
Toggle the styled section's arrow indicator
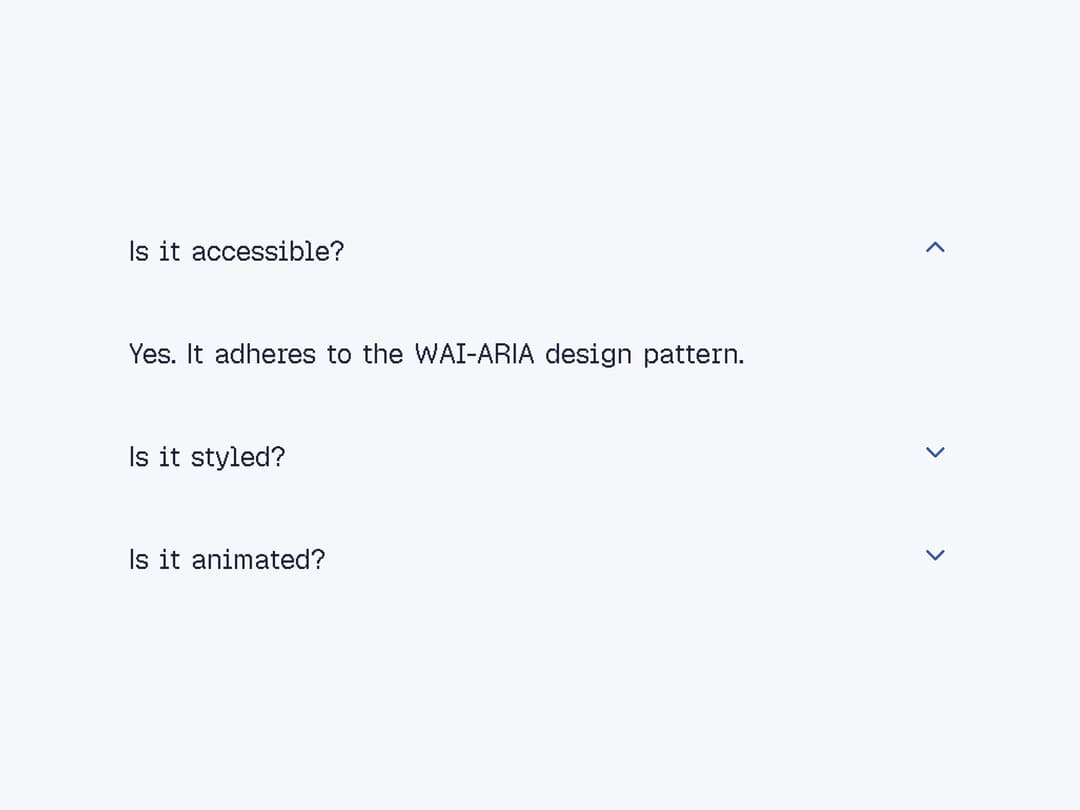click(x=935, y=453)
